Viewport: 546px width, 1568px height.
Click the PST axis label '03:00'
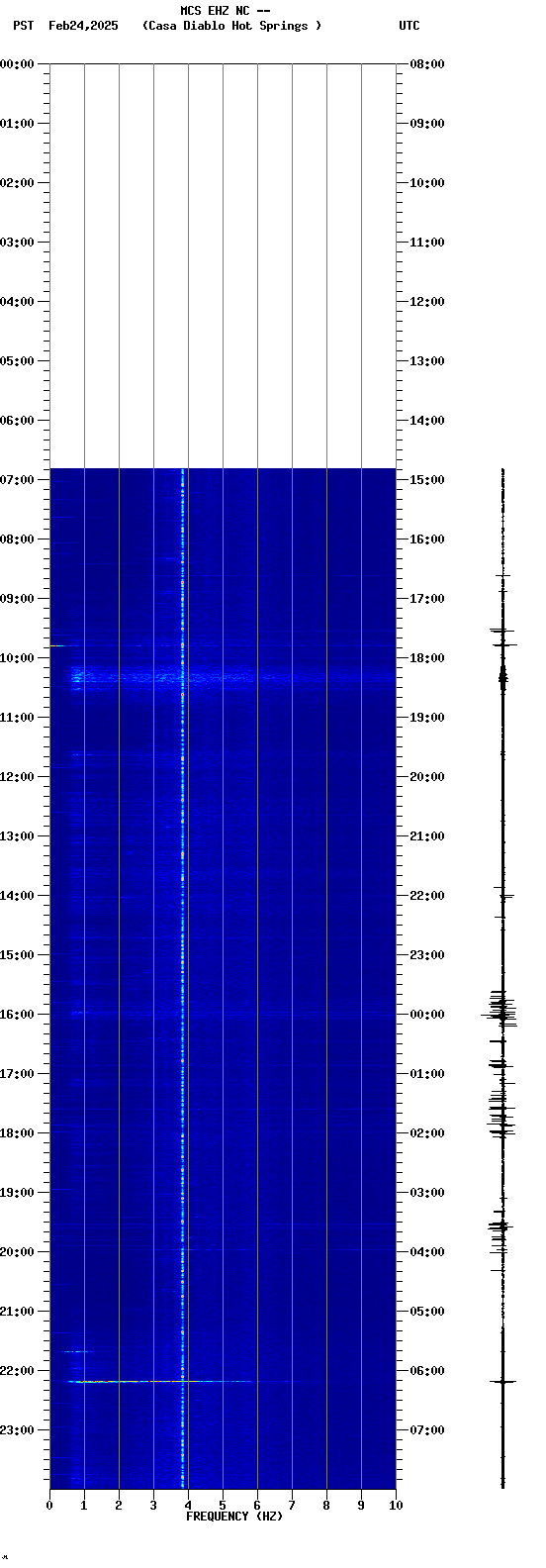tap(18, 243)
